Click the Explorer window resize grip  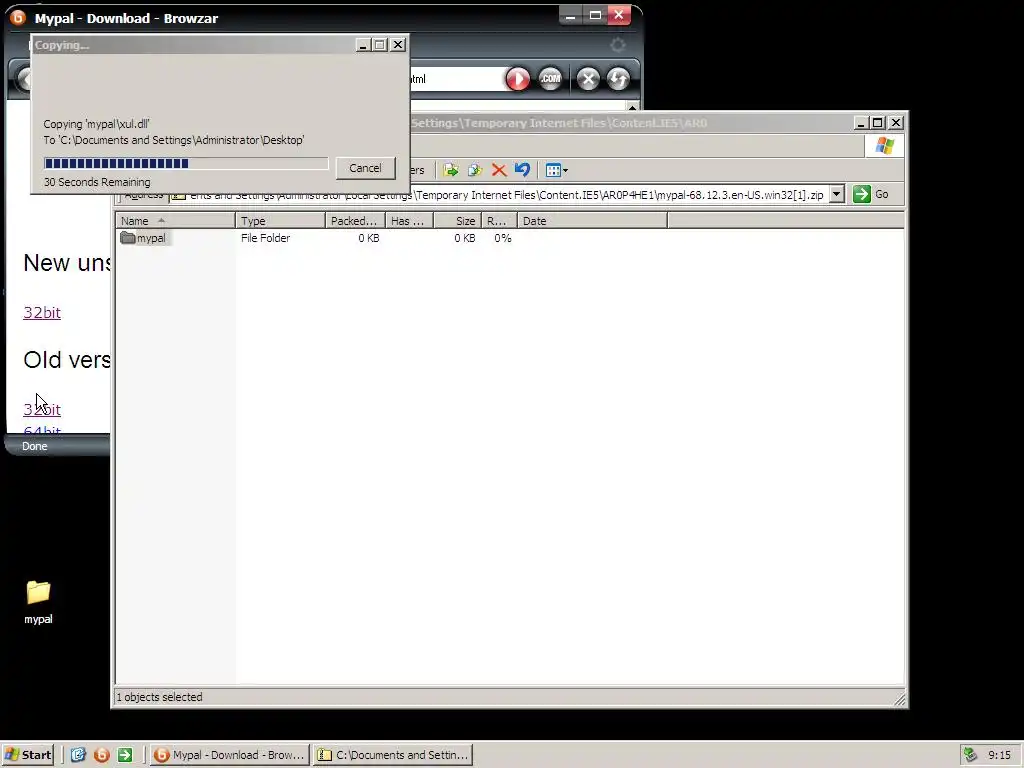coord(900,699)
